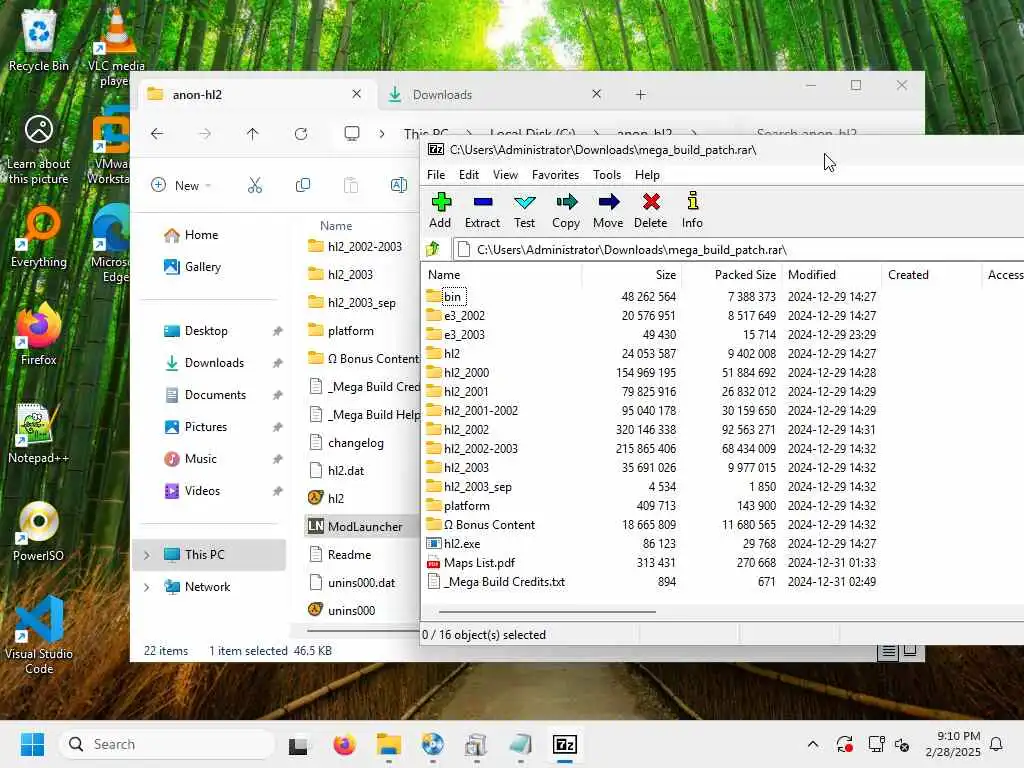Viewport: 1024px width, 768px height.
Task: Extract the archive with the Extract icon
Action: click(x=483, y=210)
